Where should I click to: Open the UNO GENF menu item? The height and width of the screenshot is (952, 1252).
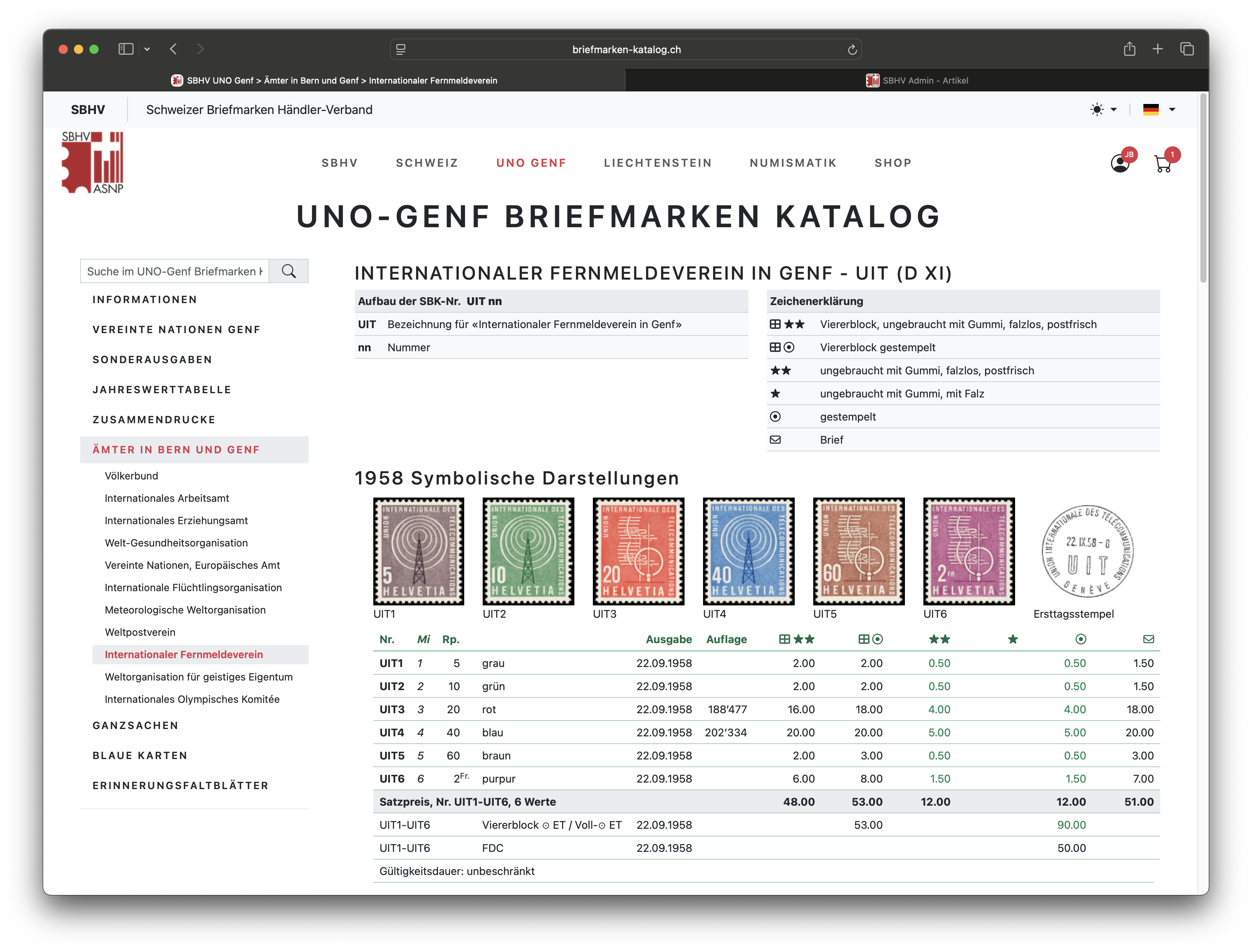[x=530, y=163]
